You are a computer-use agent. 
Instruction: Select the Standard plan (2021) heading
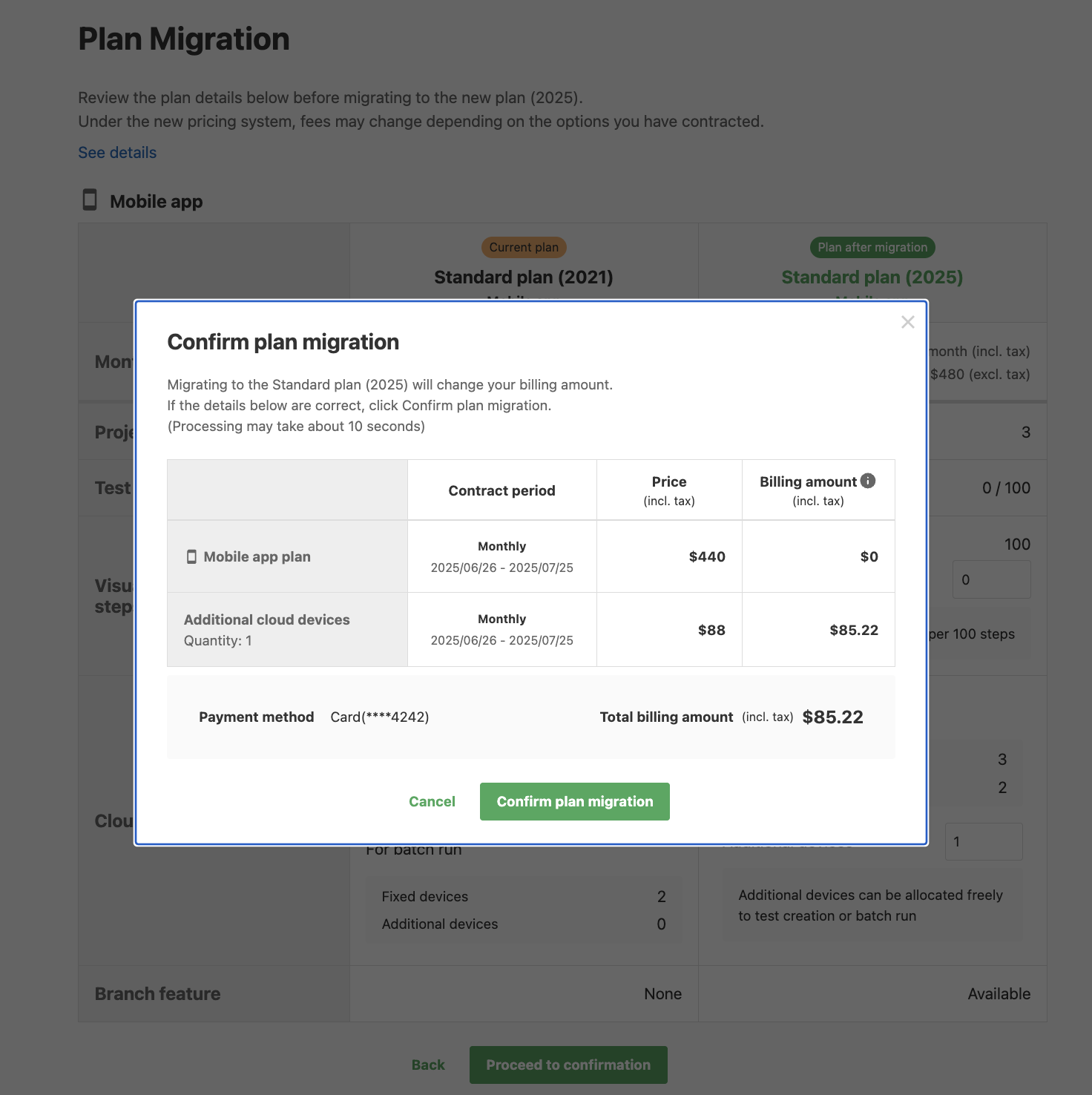(x=524, y=277)
